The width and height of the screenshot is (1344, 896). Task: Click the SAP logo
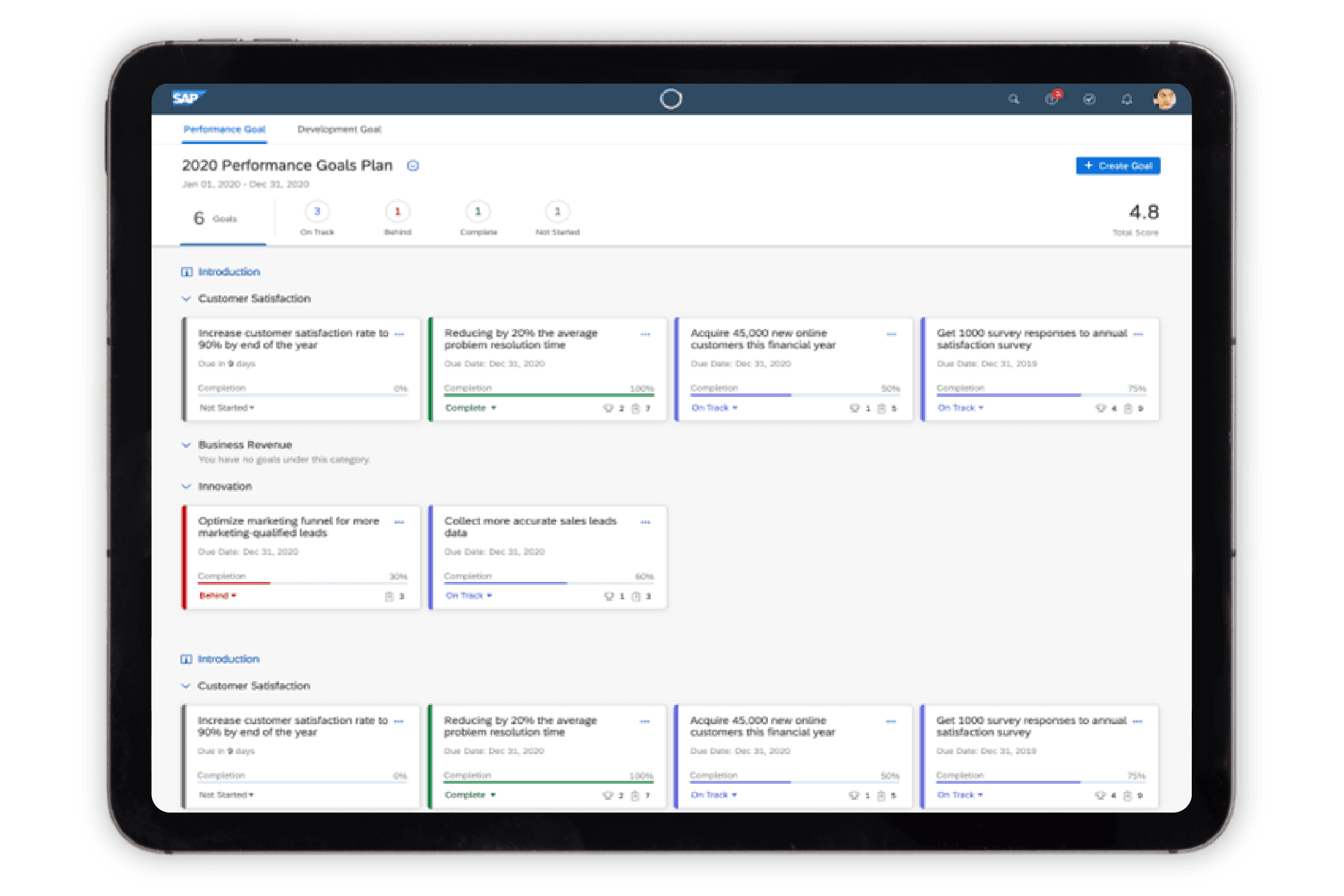coord(187,98)
